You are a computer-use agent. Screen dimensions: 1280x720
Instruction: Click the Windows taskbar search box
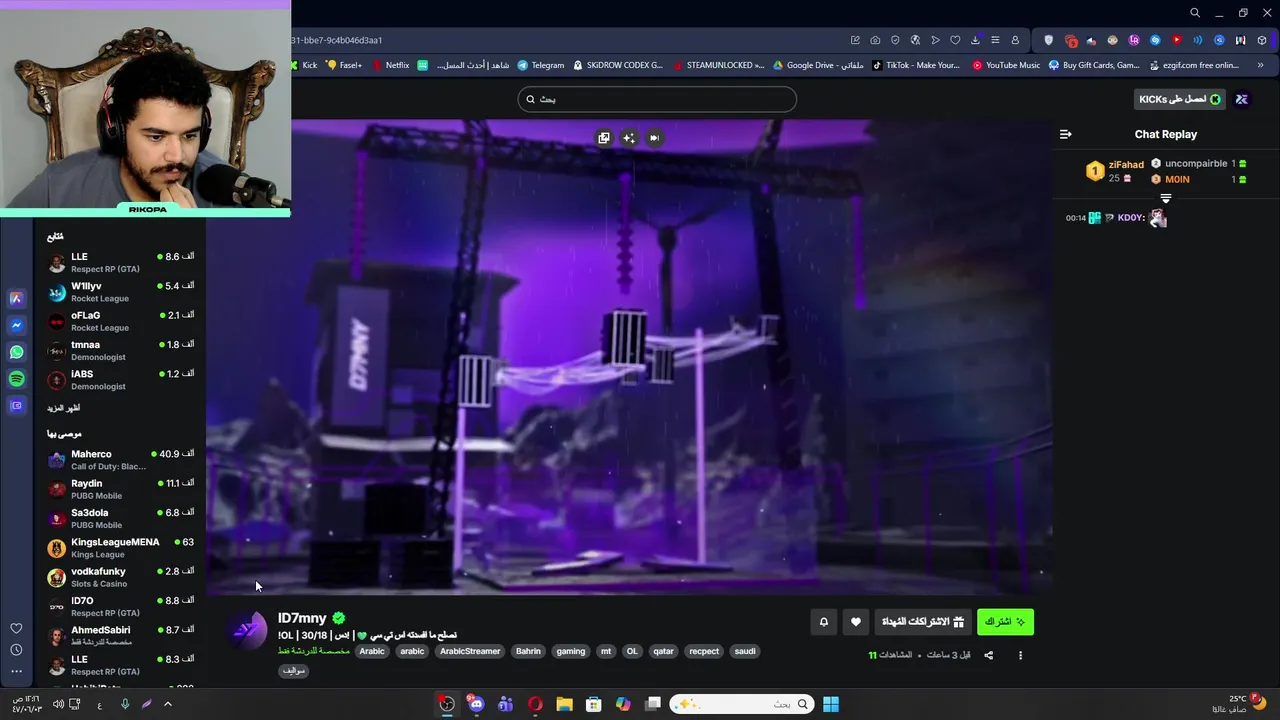pos(741,704)
